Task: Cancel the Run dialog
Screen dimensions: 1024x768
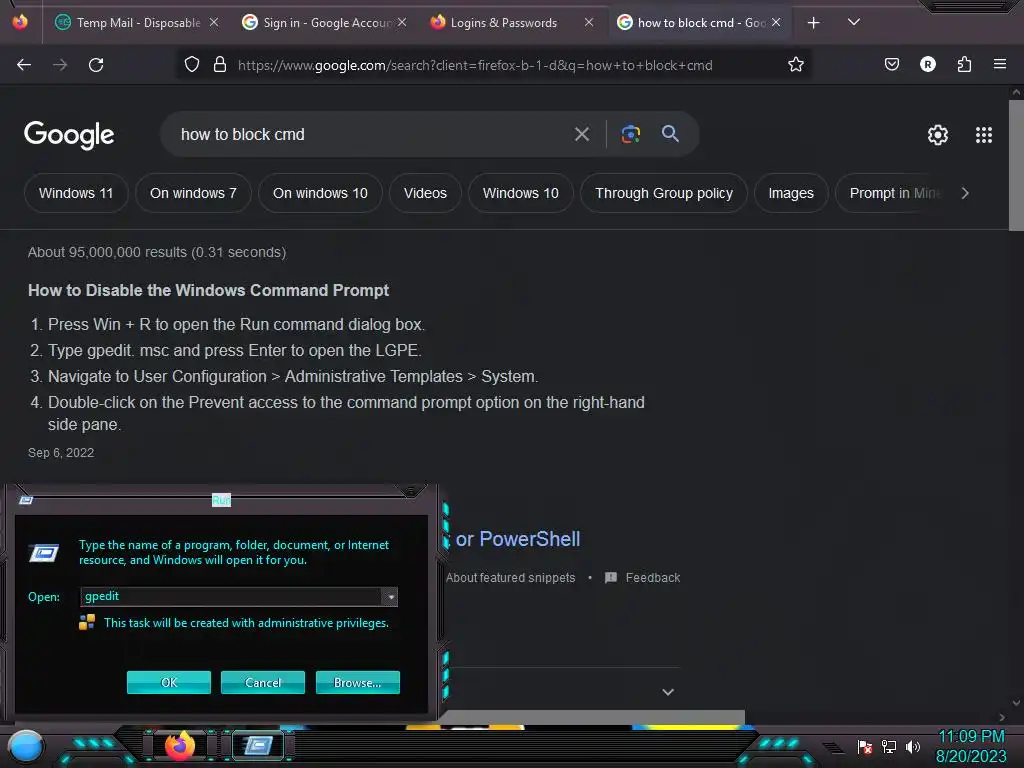Action: pos(263,682)
